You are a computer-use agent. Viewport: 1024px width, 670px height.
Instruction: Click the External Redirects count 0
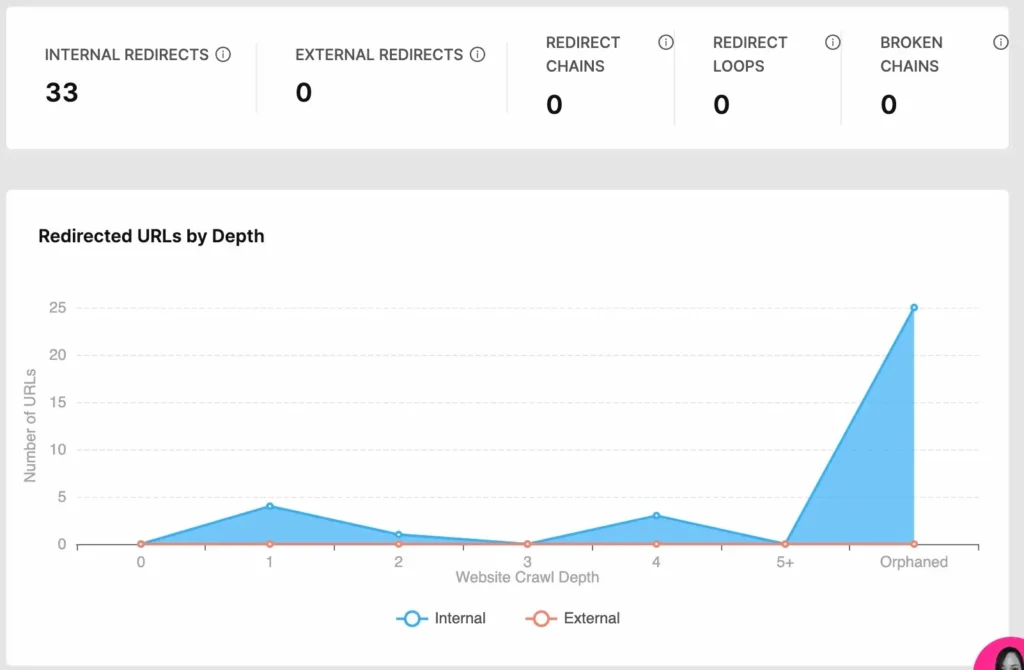tap(304, 93)
